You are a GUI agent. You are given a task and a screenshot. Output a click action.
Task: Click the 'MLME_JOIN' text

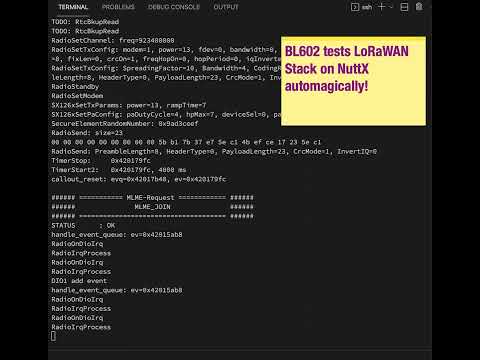click(152, 207)
